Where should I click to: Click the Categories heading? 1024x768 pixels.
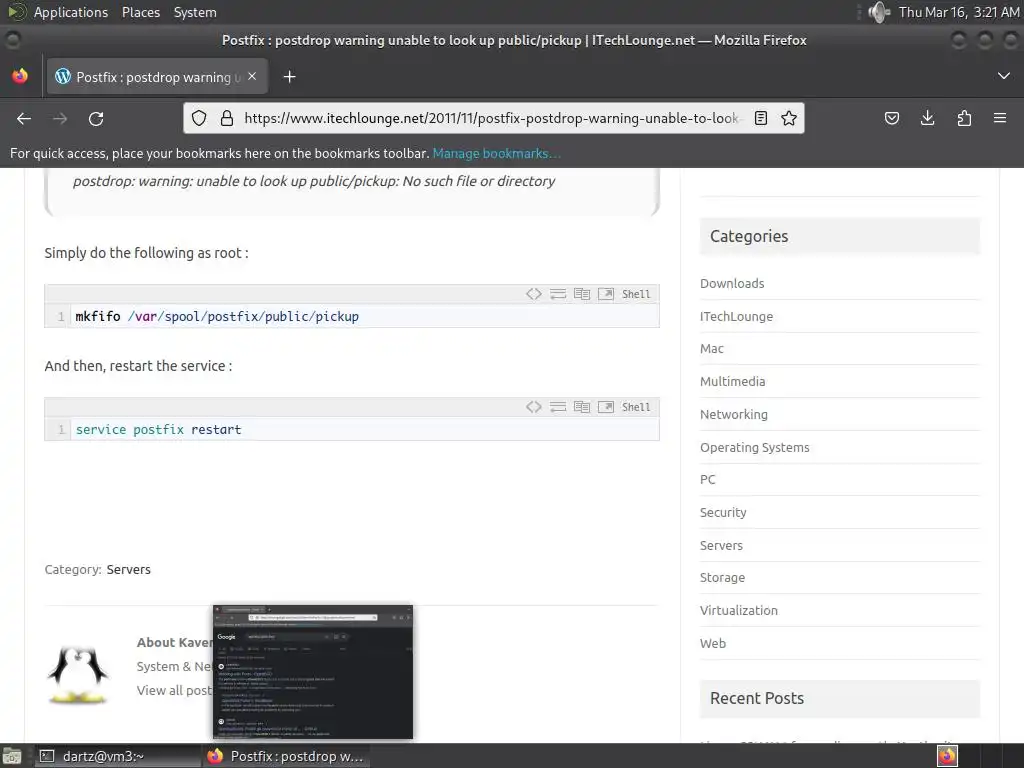[749, 236]
